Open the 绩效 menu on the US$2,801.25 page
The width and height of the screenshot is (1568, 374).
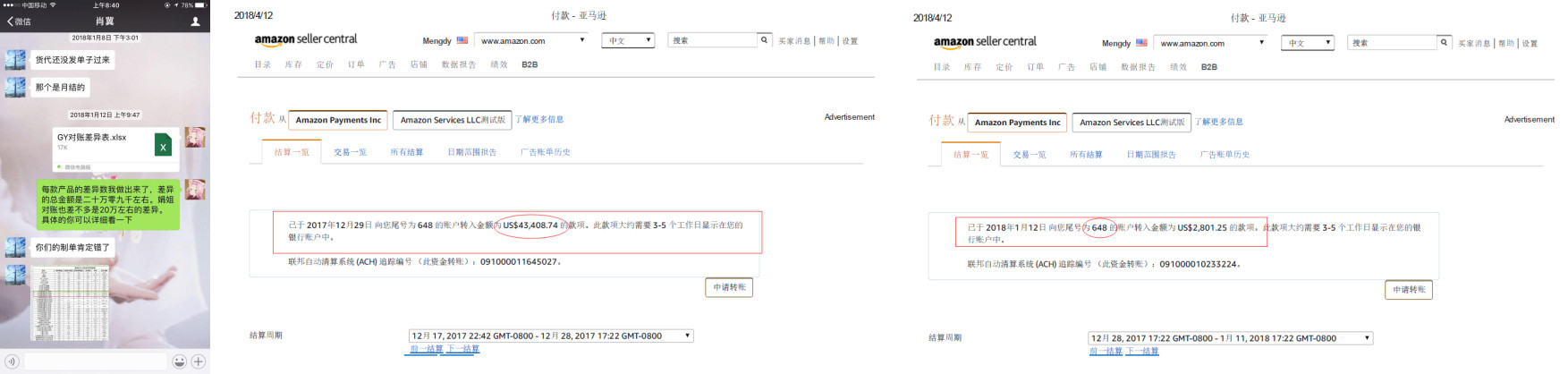(x=1178, y=67)
